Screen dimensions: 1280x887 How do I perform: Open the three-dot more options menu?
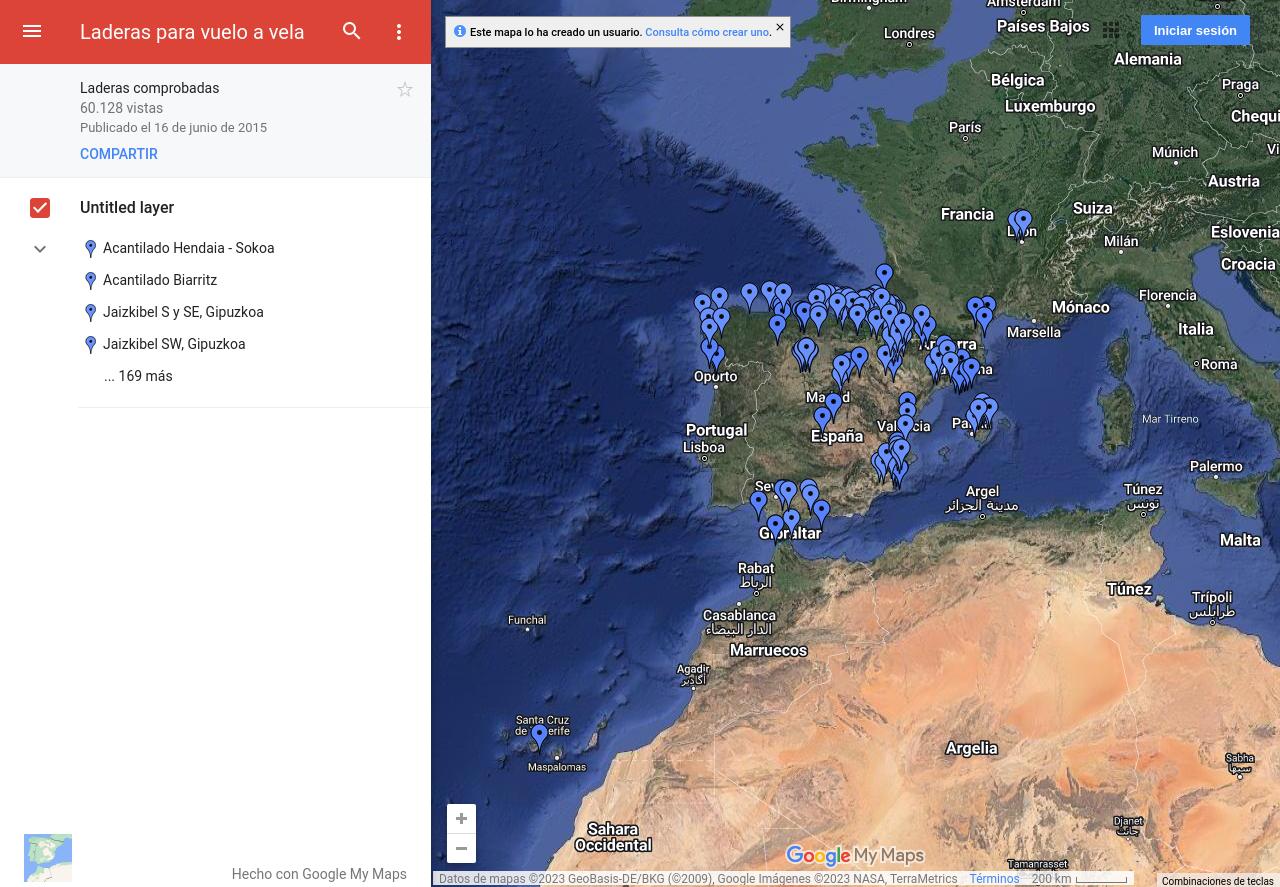(399, 32)
